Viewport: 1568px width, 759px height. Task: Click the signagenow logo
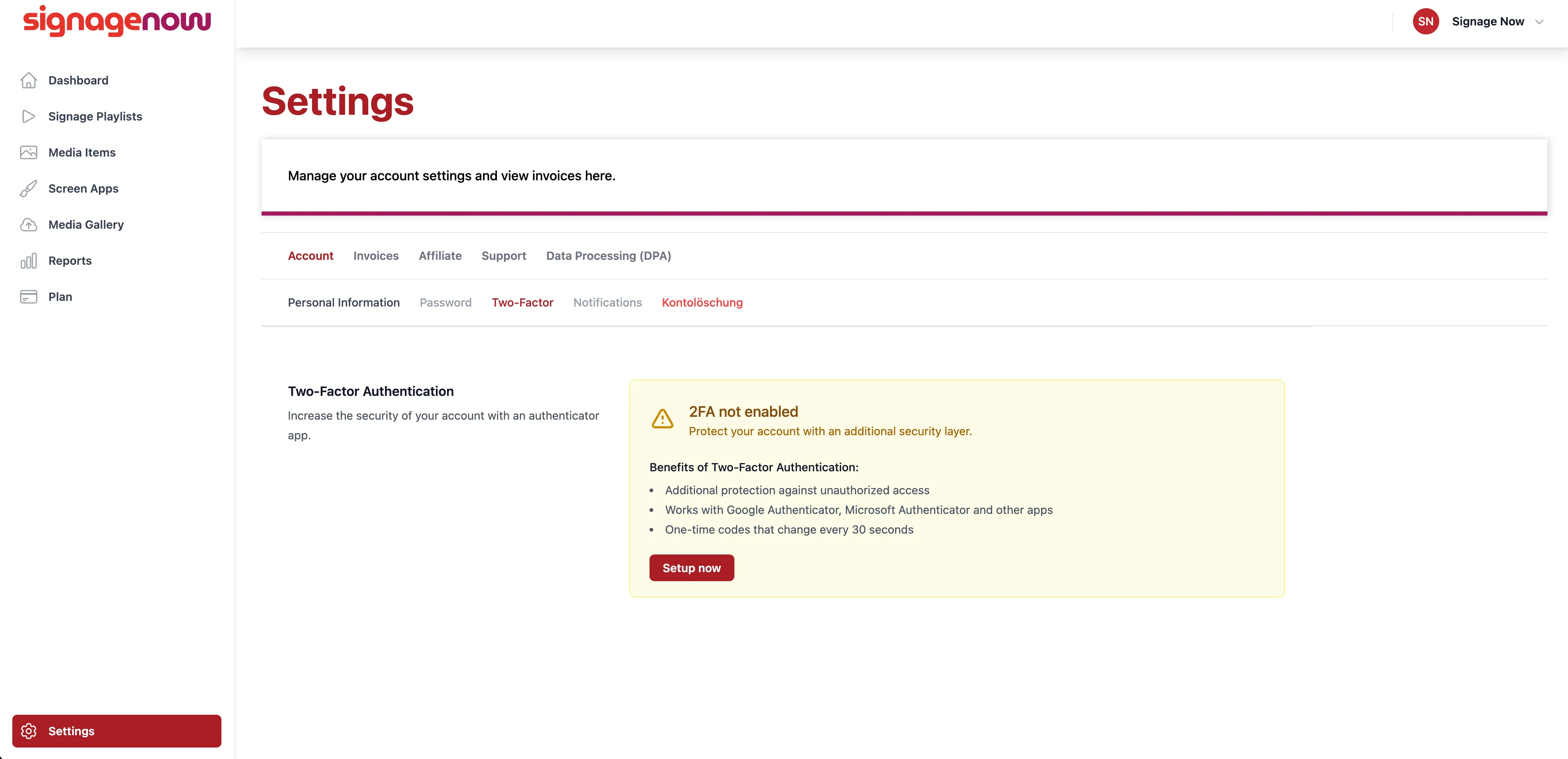click(x=117, y=20)
